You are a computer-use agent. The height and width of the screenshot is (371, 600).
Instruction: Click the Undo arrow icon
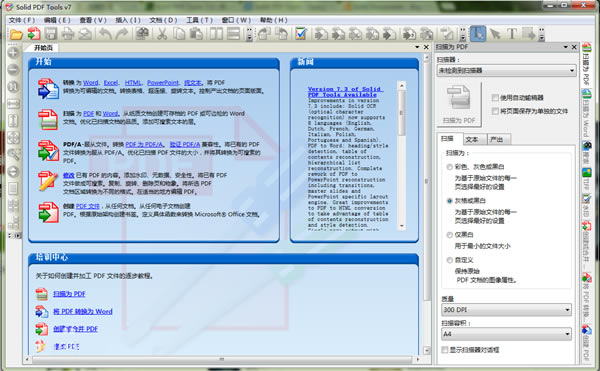(x=105, y=34)
